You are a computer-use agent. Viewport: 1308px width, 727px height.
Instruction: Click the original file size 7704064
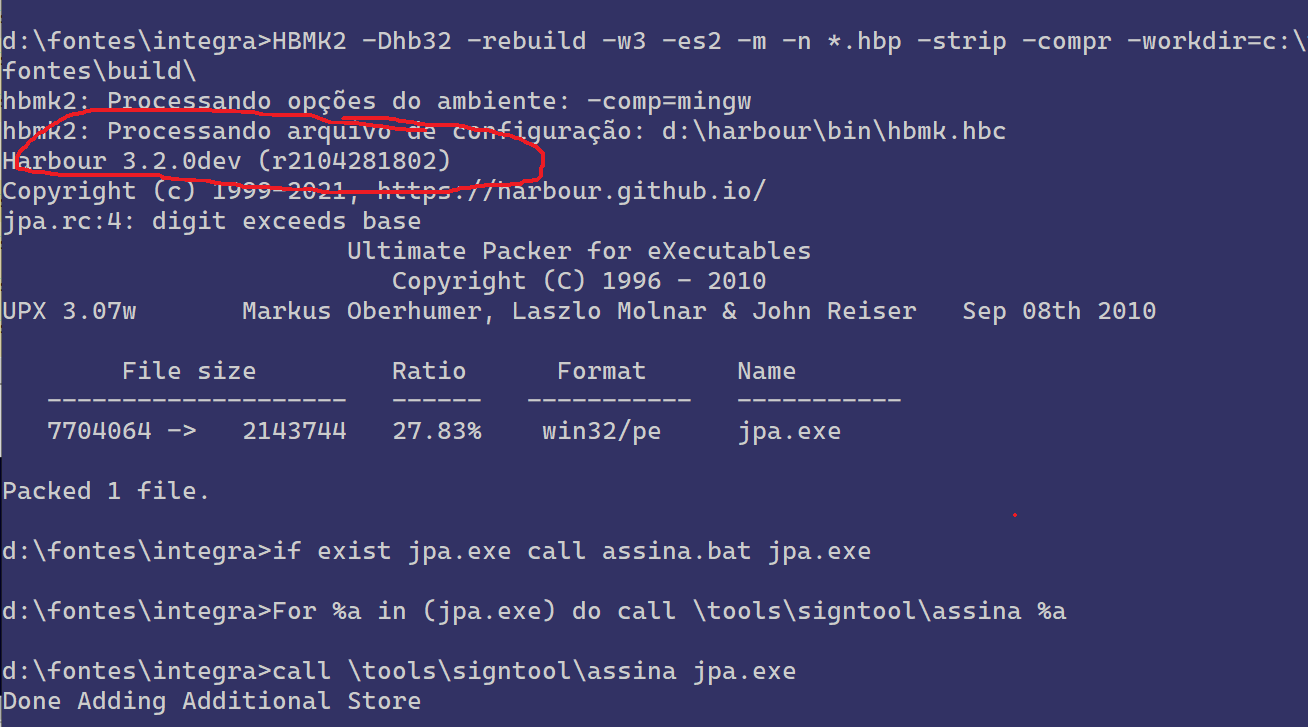[99, 431]
